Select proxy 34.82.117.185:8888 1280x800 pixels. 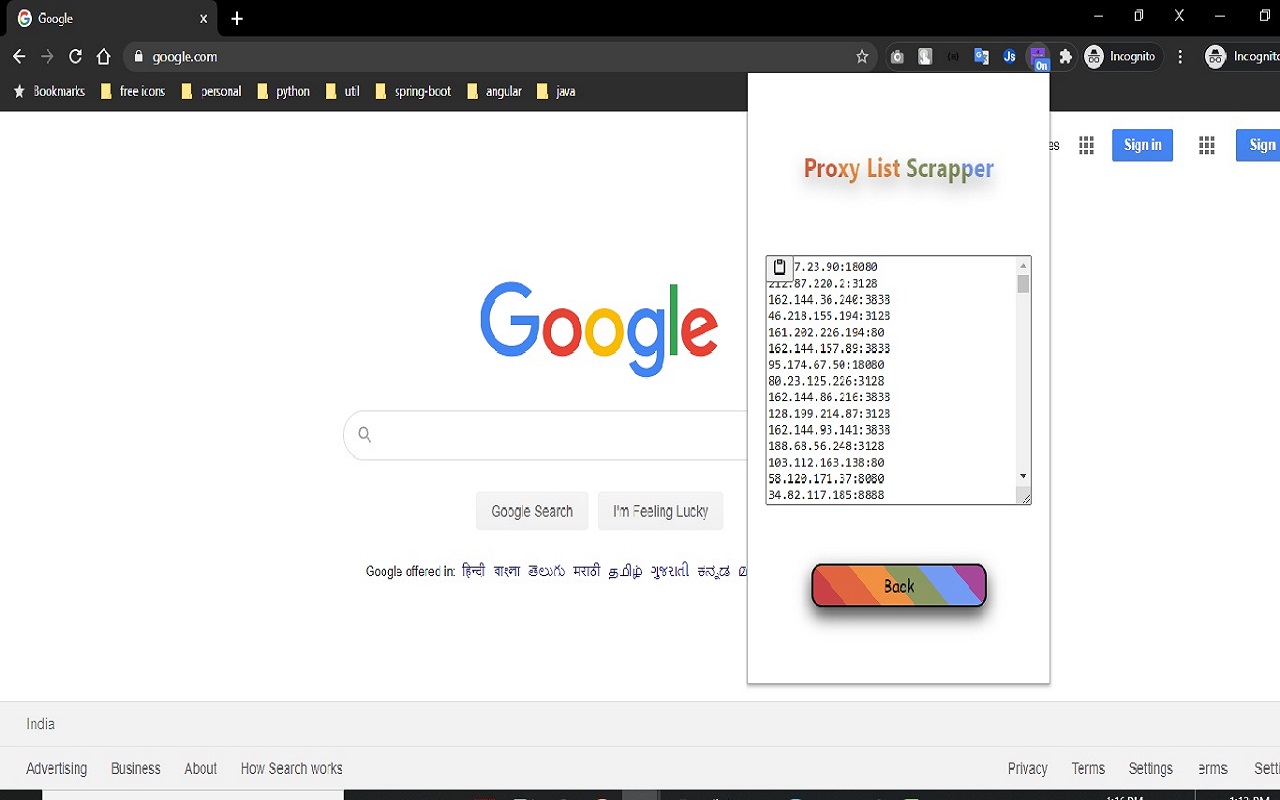click(x=826, y=495)
